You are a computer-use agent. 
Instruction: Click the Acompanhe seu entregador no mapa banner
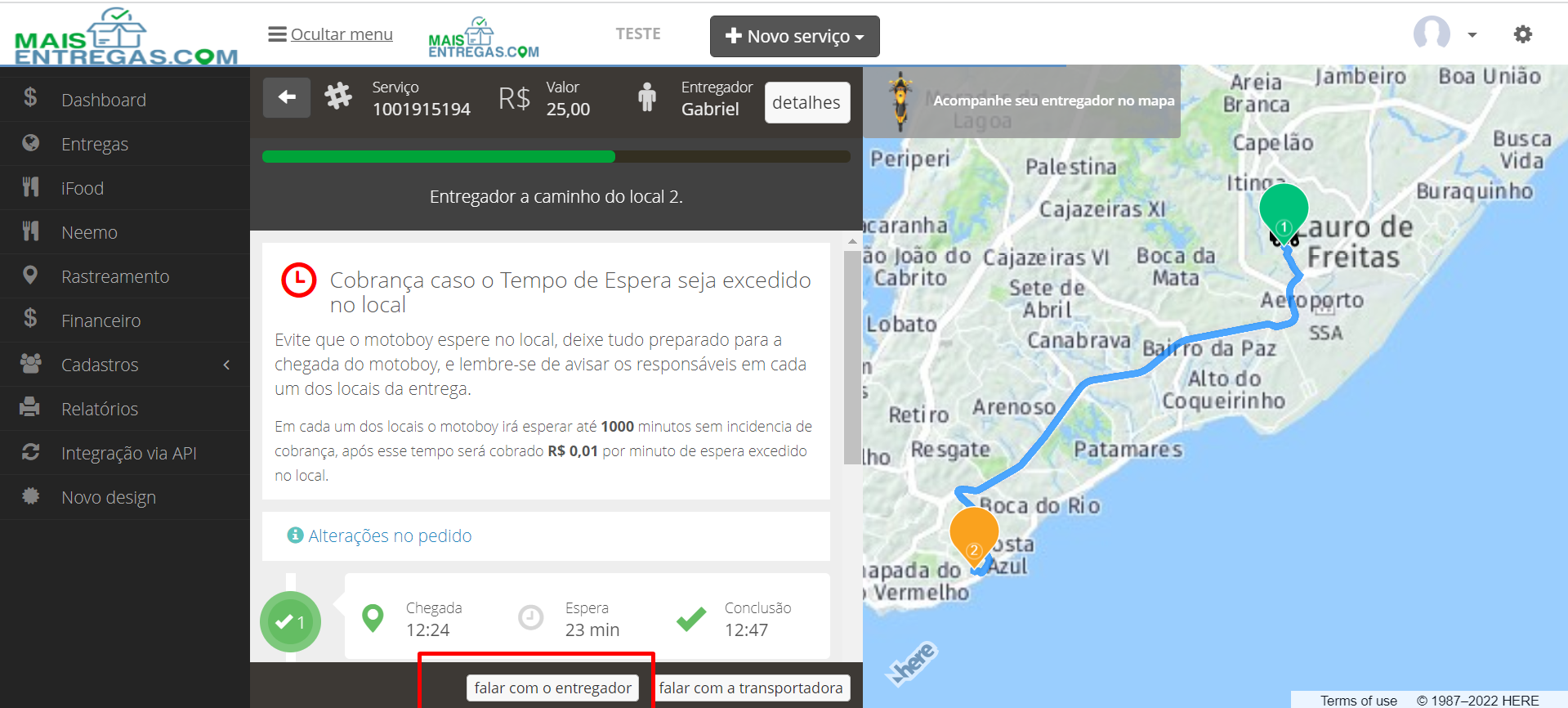tap(1021, 101)
